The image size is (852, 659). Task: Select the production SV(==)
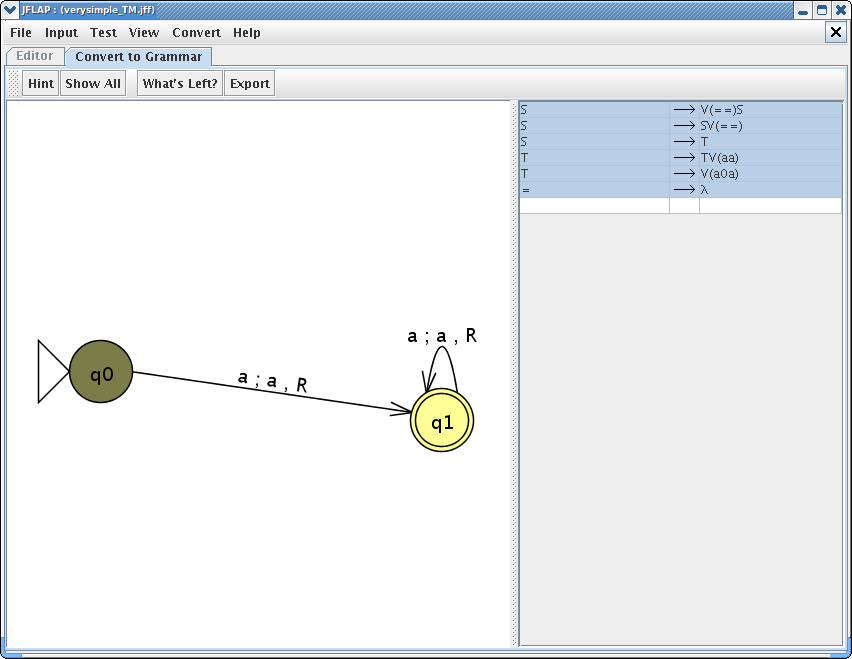(x=770, y=125)
